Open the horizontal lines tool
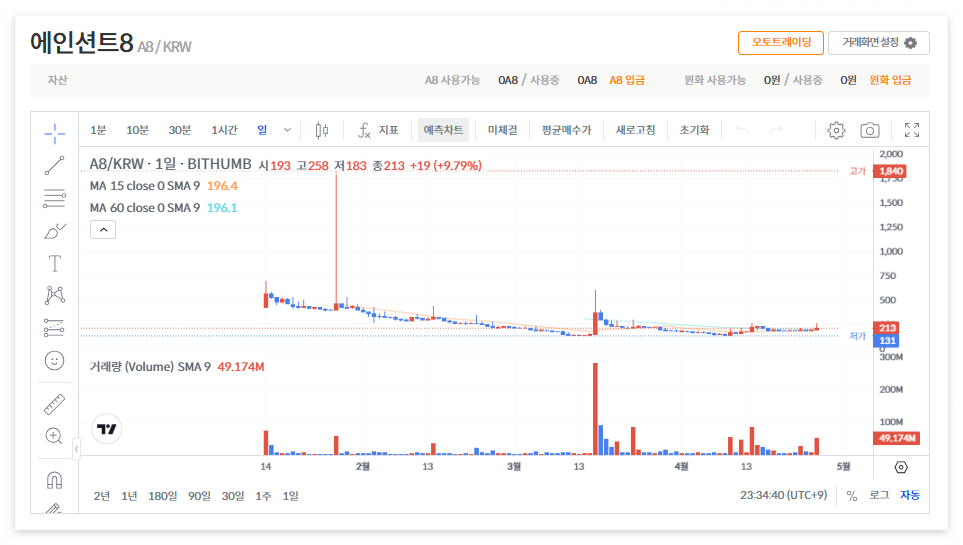Screen dimensions: 963x545 [55, 198]
